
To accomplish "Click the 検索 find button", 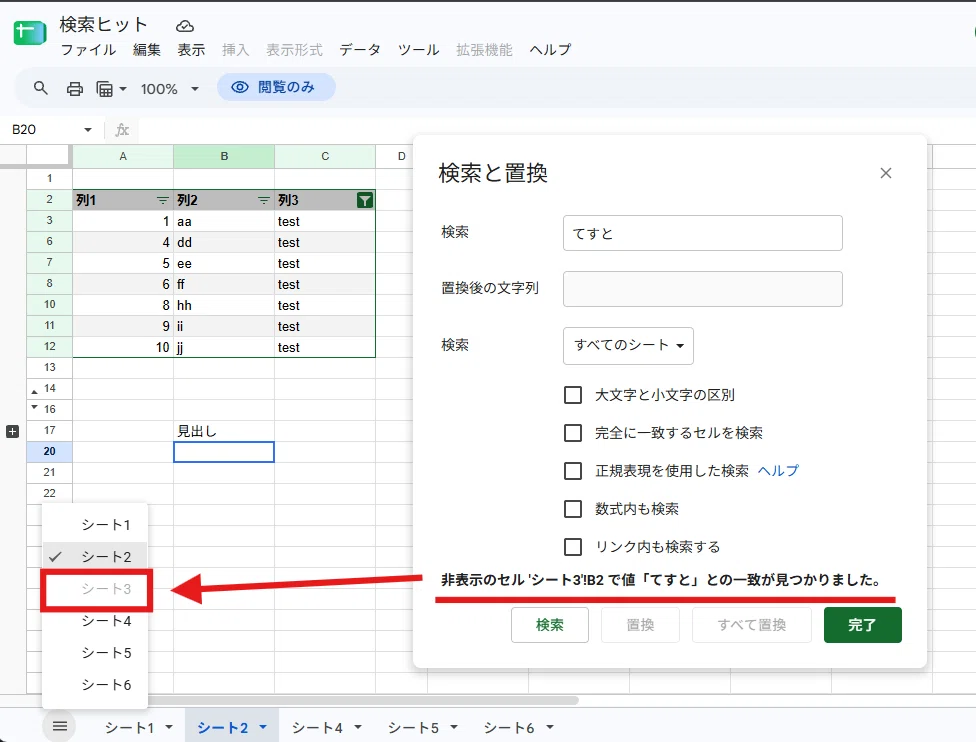I will point(550,625).
